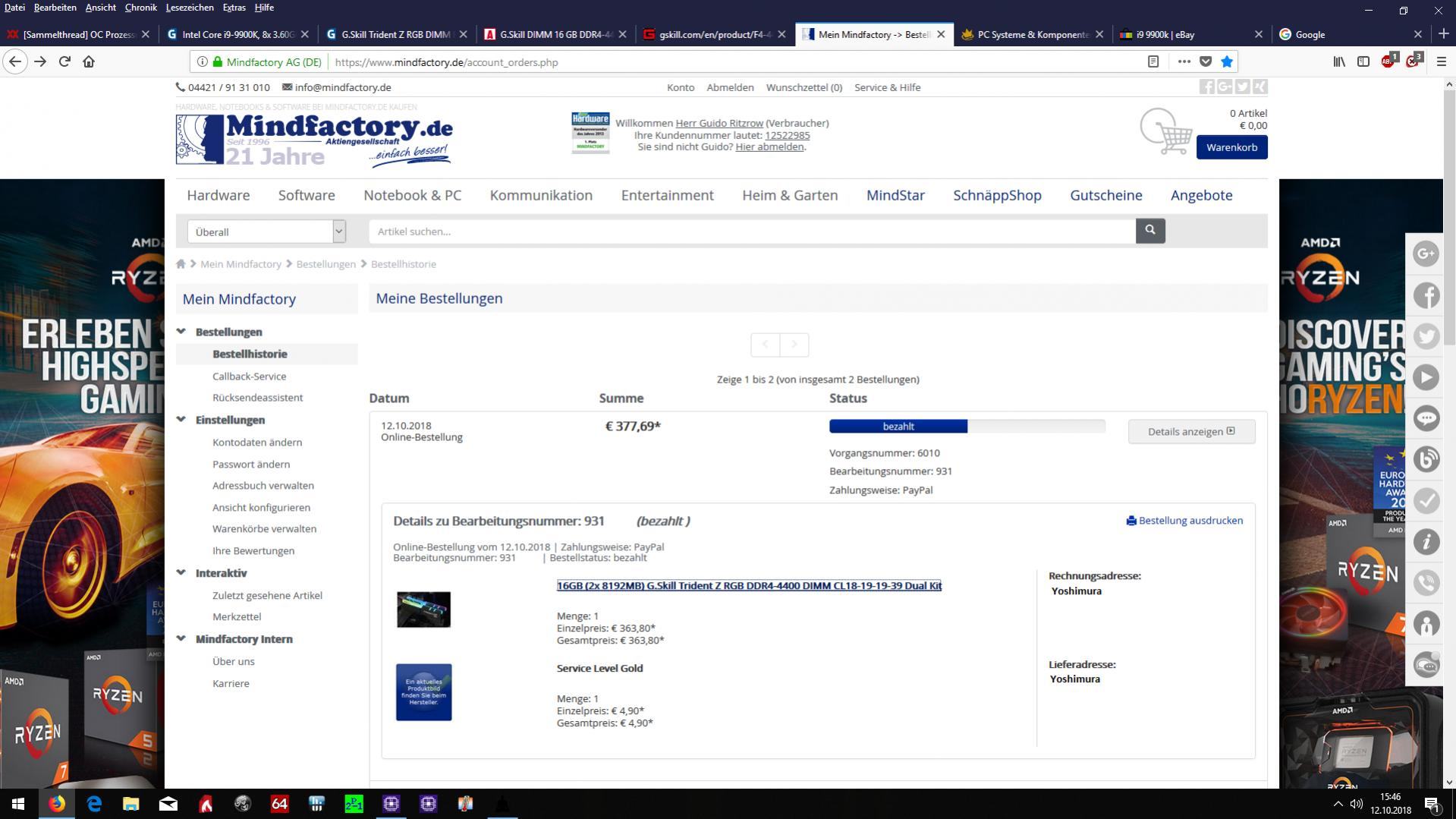Open the Windows notification center icon
The image size is (1456, 819).
1432,804
